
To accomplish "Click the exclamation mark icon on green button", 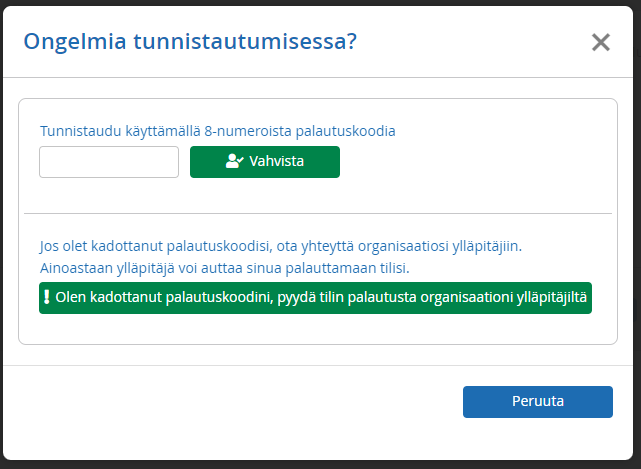I will coord(47,297).
